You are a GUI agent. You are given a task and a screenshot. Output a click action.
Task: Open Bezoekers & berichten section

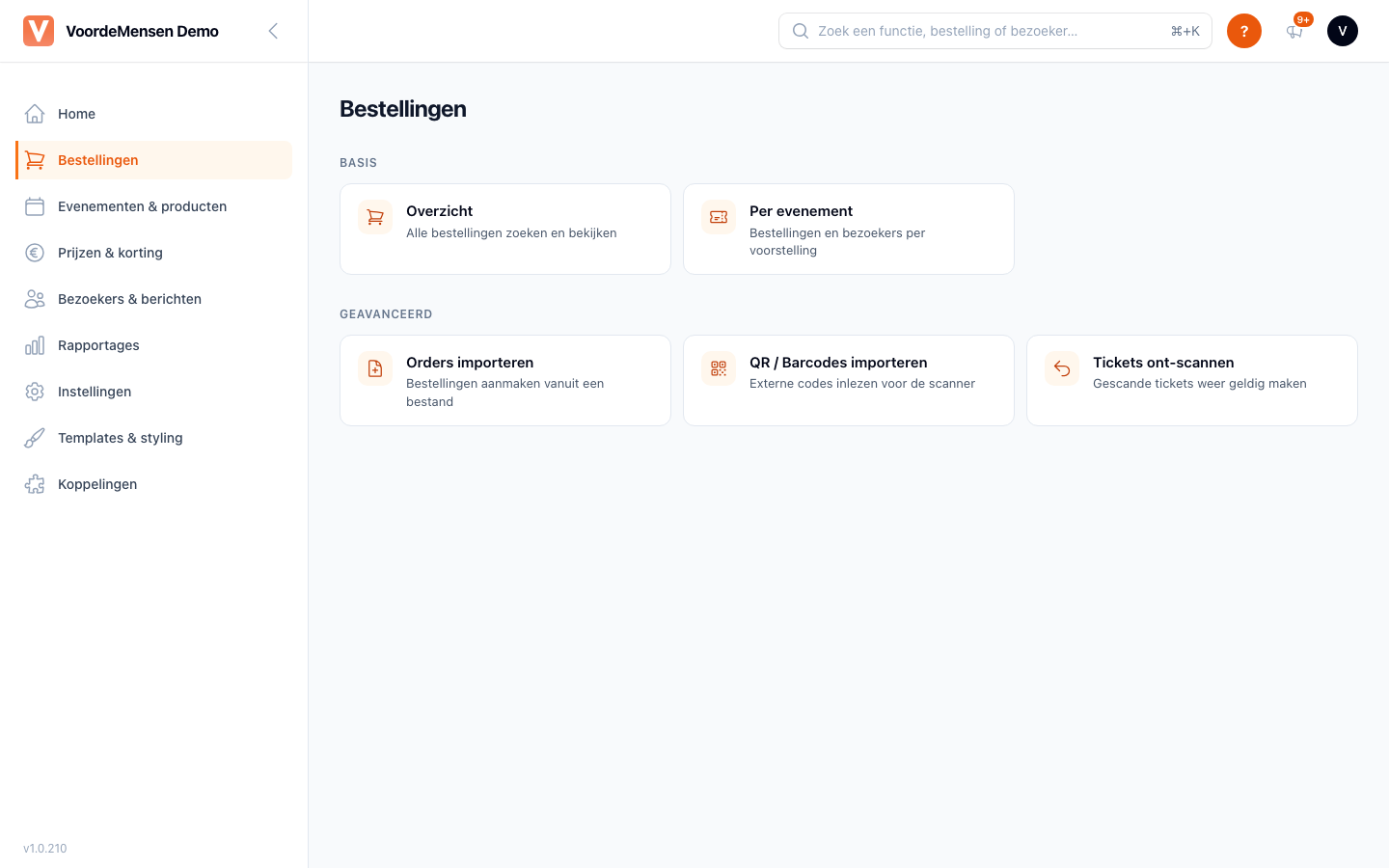pos(153,299)
